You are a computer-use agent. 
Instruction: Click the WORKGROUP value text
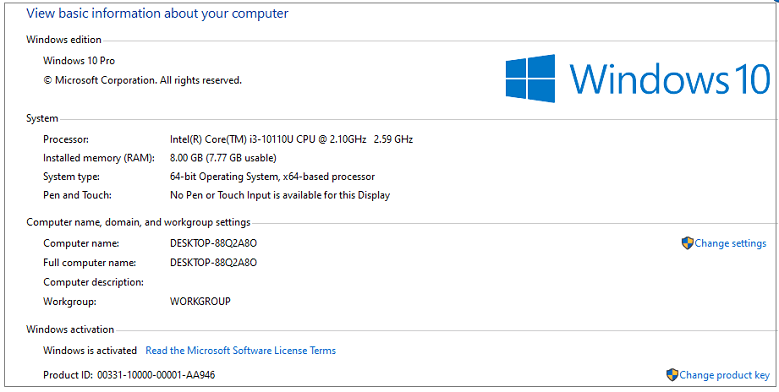[x=200, y=301]
